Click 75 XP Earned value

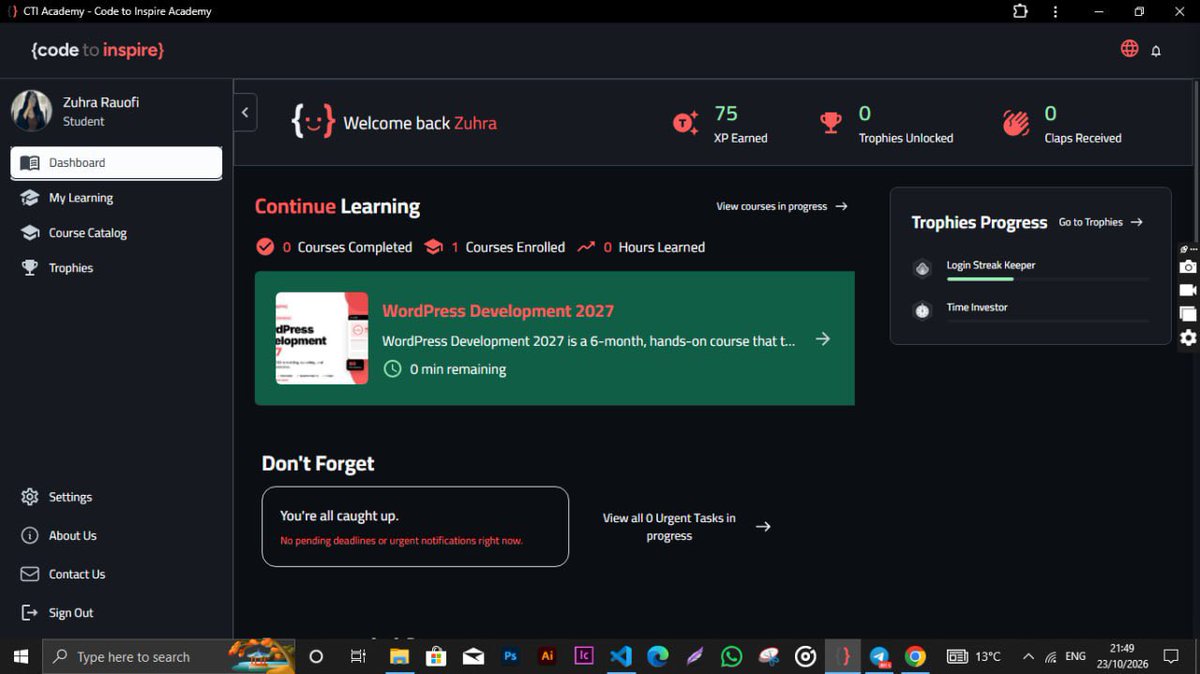pos(726,113)
